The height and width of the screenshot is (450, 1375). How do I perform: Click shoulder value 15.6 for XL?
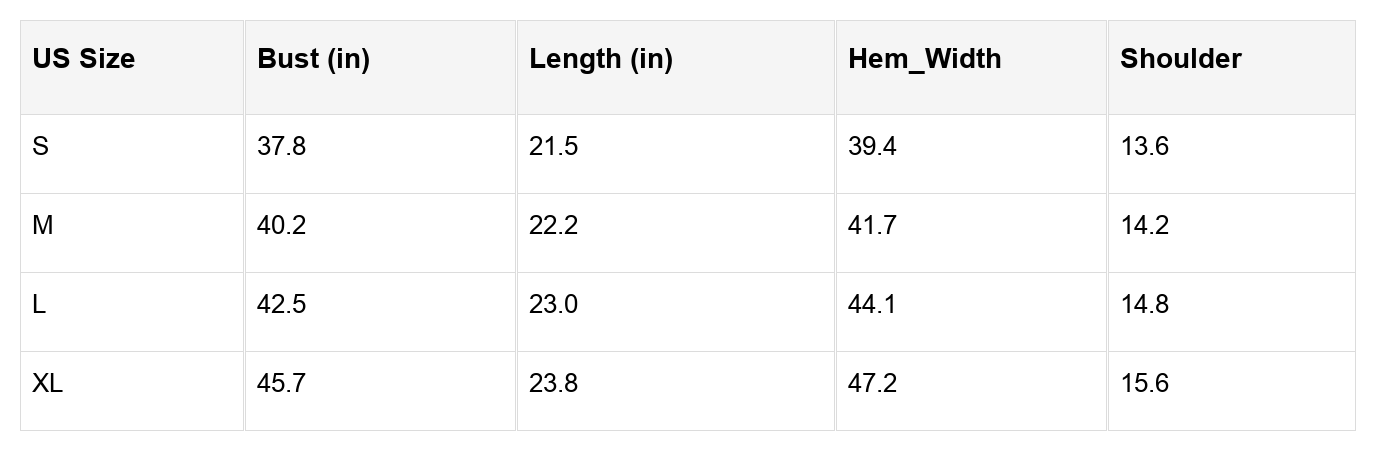pyautogui.click(x=1144, y=384)
